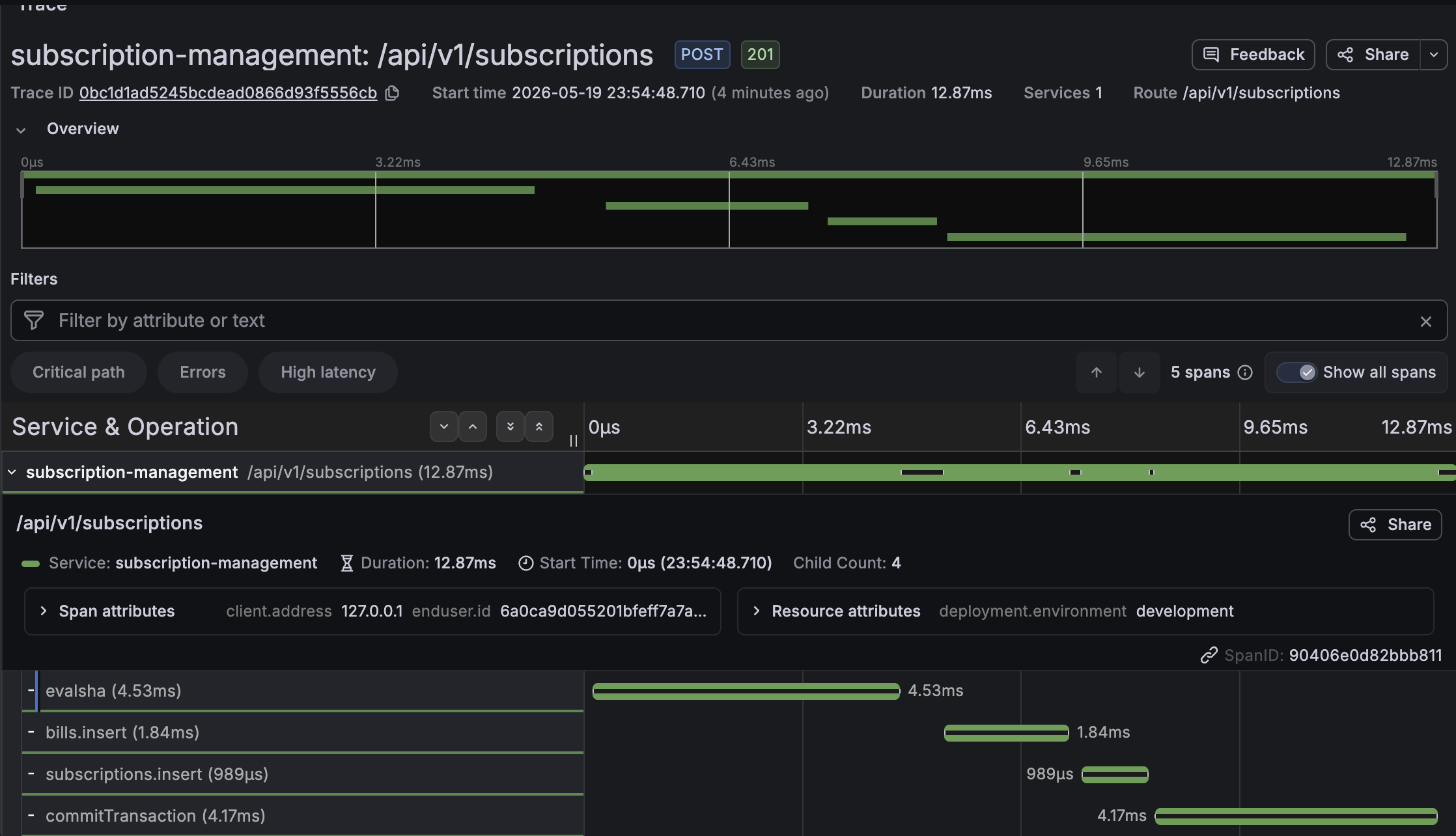Click the root span bar in the timeline

coord(1019,473)
